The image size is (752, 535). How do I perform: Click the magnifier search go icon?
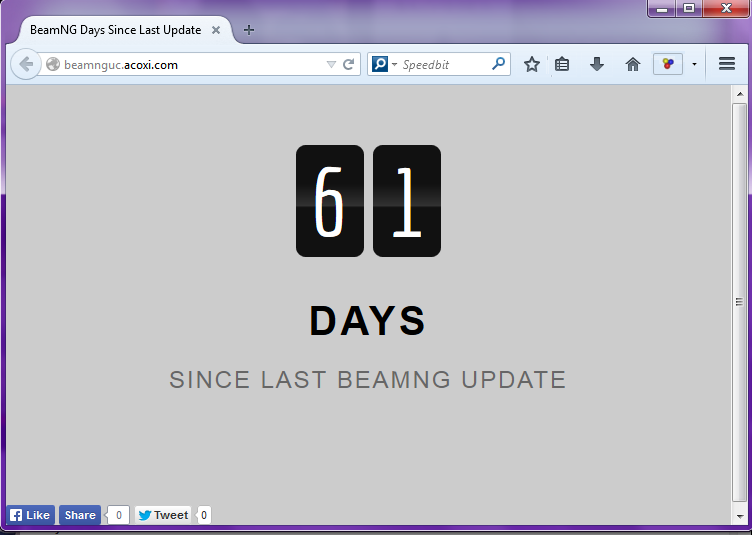tap(499, 63)
